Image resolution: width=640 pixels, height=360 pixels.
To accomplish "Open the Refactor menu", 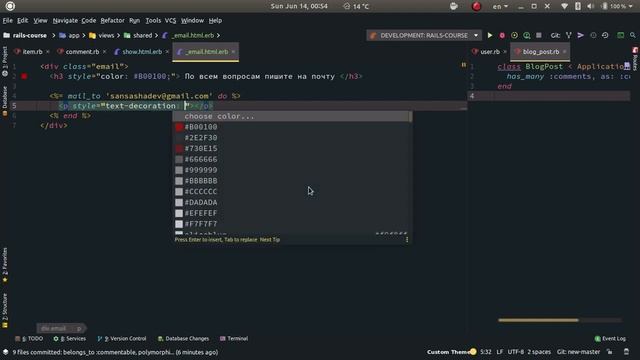I will (x=112, y=20).
